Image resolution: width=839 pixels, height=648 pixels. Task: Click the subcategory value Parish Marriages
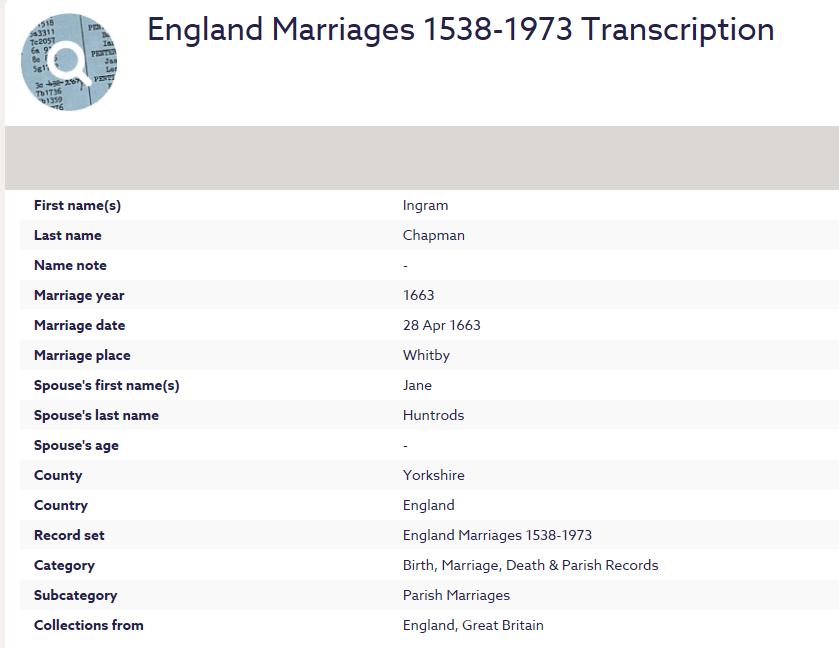[456, 595]
